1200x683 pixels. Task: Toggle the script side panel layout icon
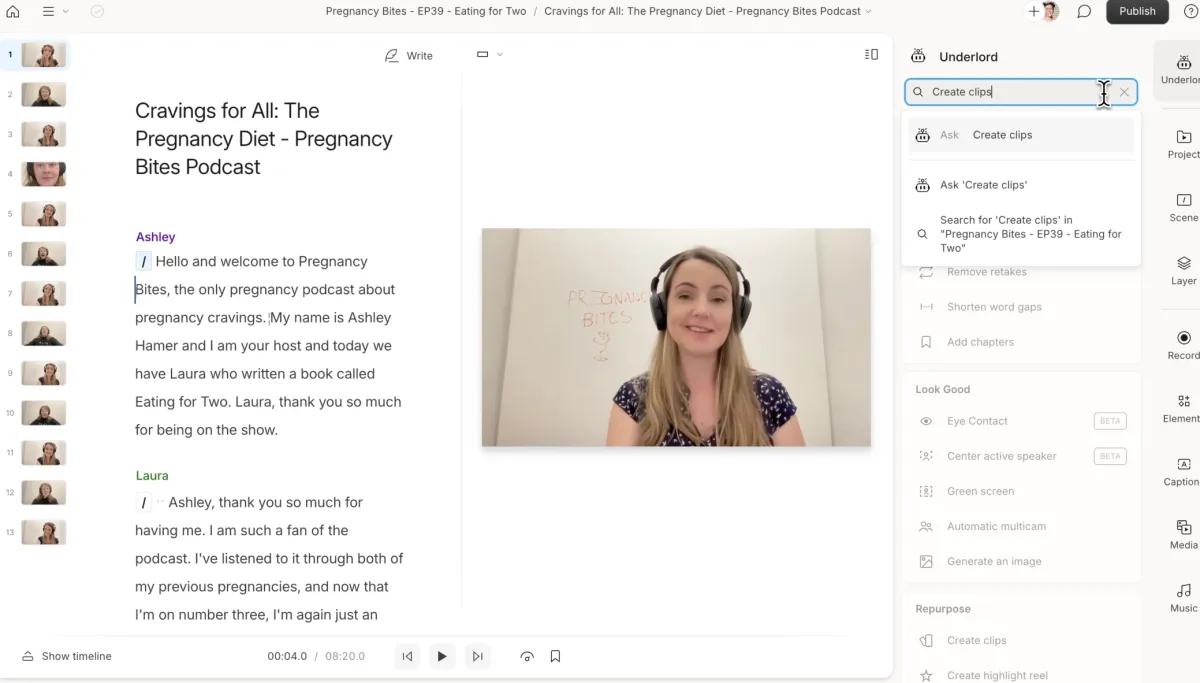point(871,54)
